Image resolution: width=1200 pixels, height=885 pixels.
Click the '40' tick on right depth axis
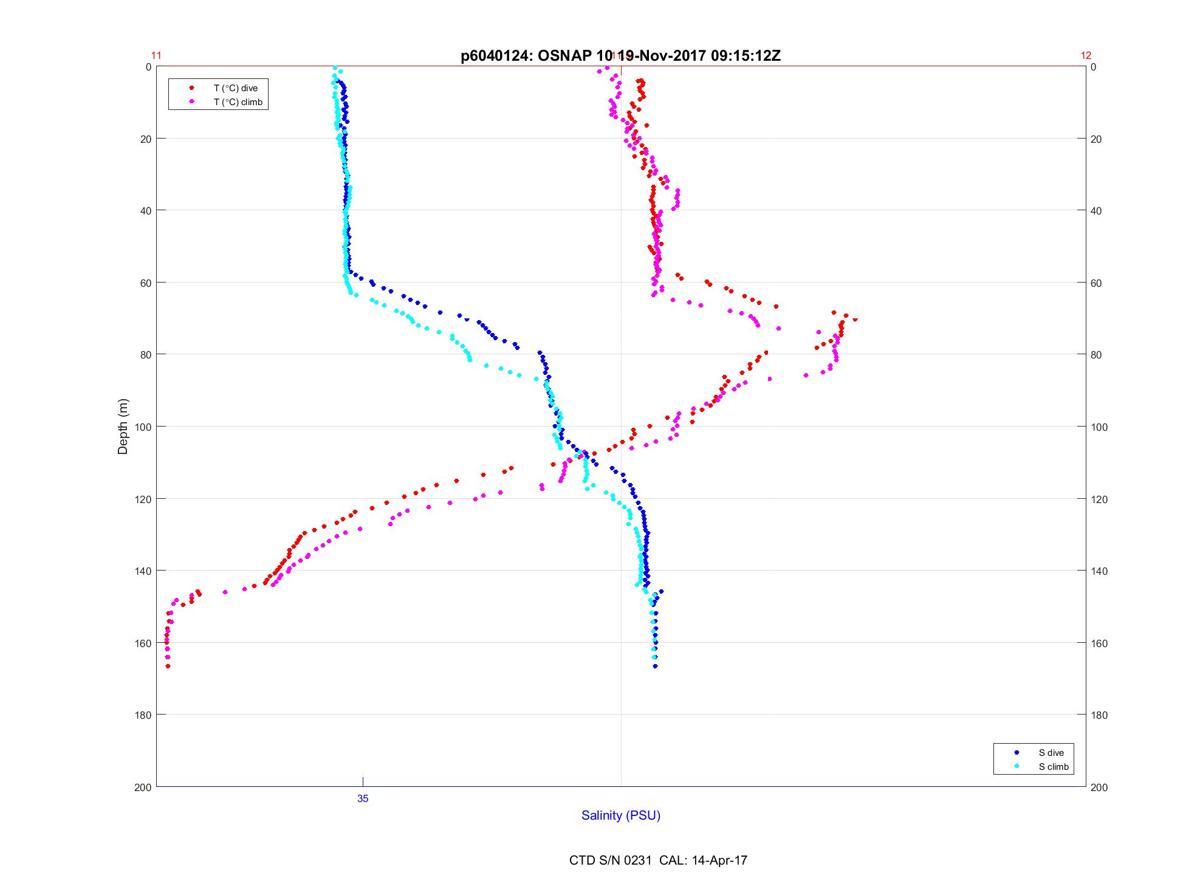pos(1098,211)
